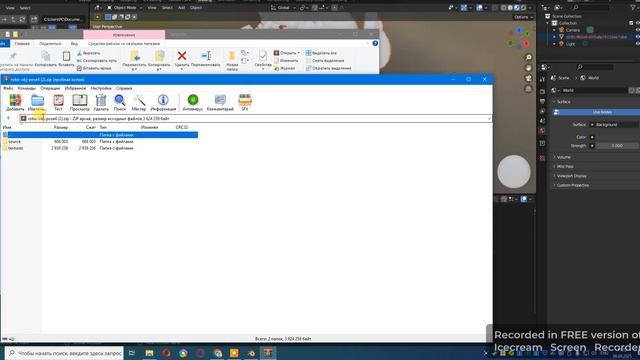Toggle visibility eye for the Collection row
Screen dimensions: 640x360
[638, 23]
